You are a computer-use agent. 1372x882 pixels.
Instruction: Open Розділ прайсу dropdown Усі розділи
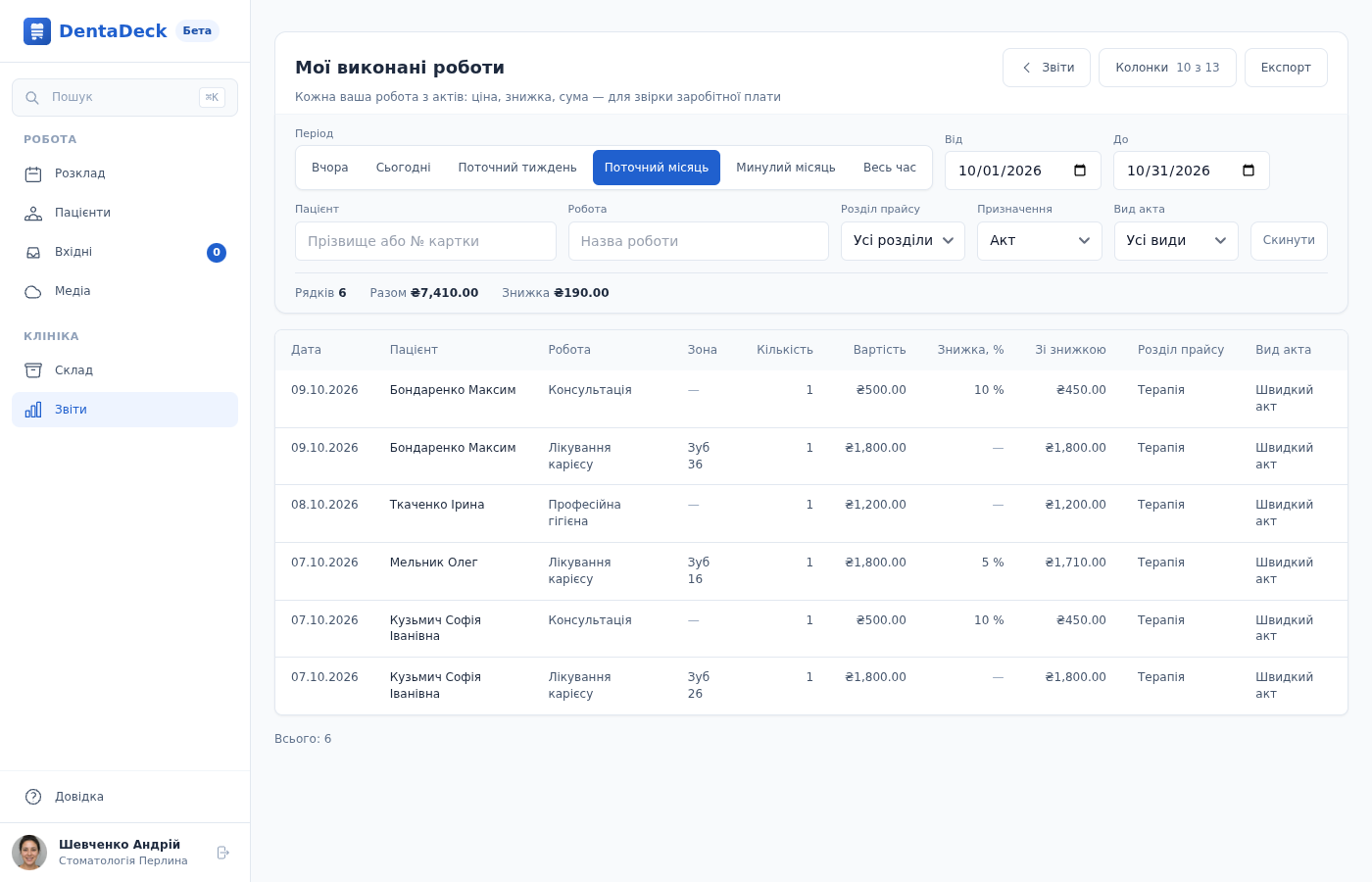903,241
